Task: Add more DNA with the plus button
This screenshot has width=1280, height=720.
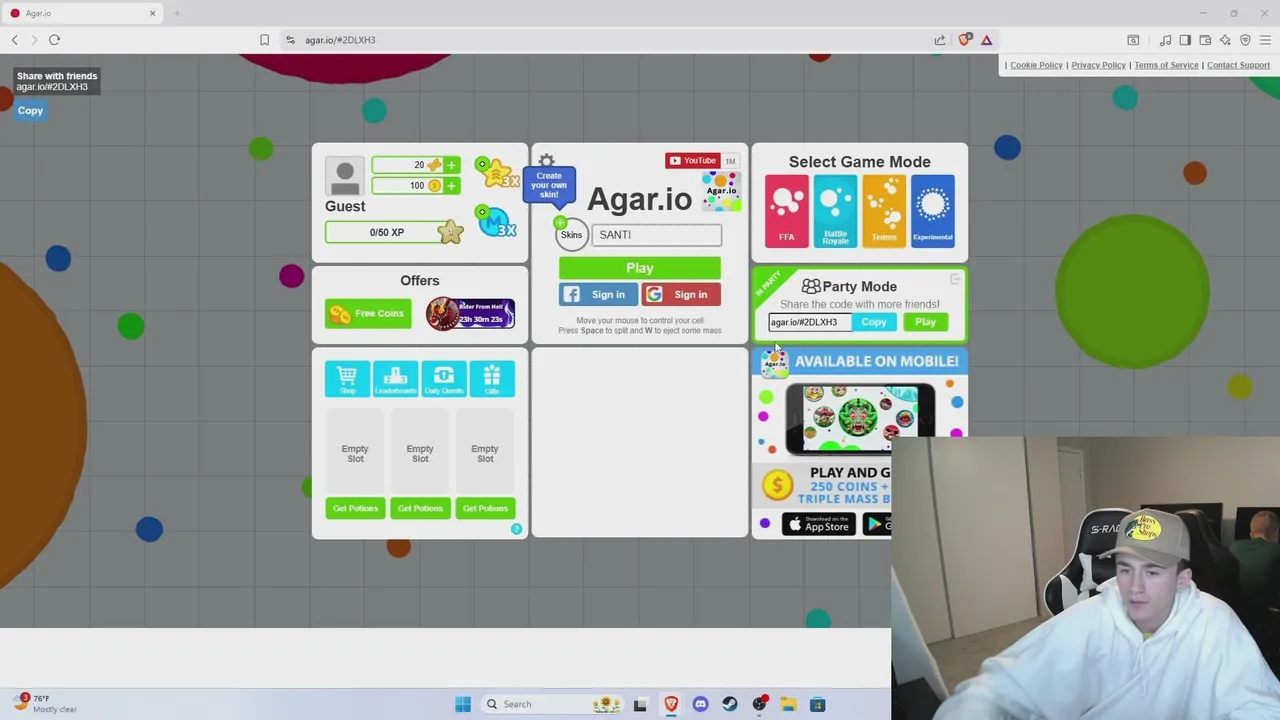Action: [451, 165]
